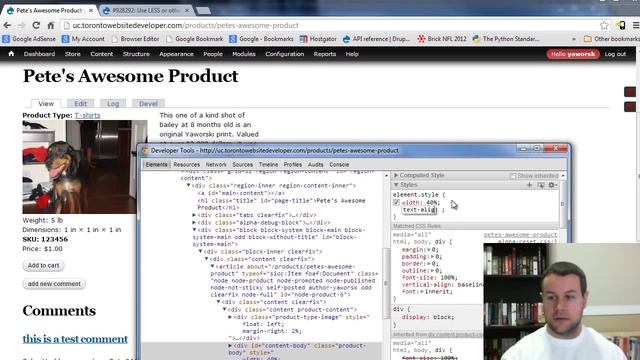
Task: Click Log out link
Action: (615, 54)
